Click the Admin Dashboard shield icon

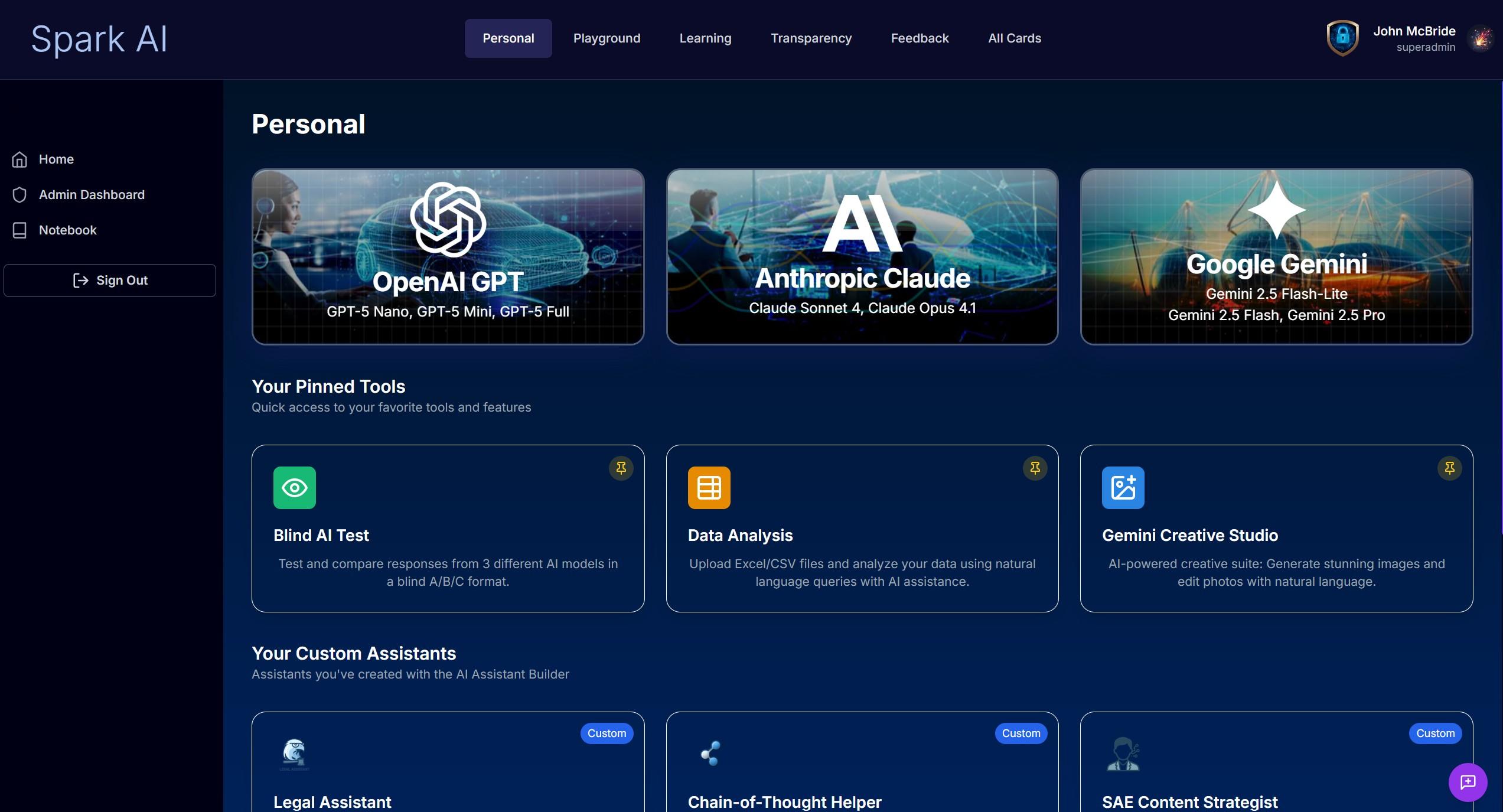click(x=19, y=195)
